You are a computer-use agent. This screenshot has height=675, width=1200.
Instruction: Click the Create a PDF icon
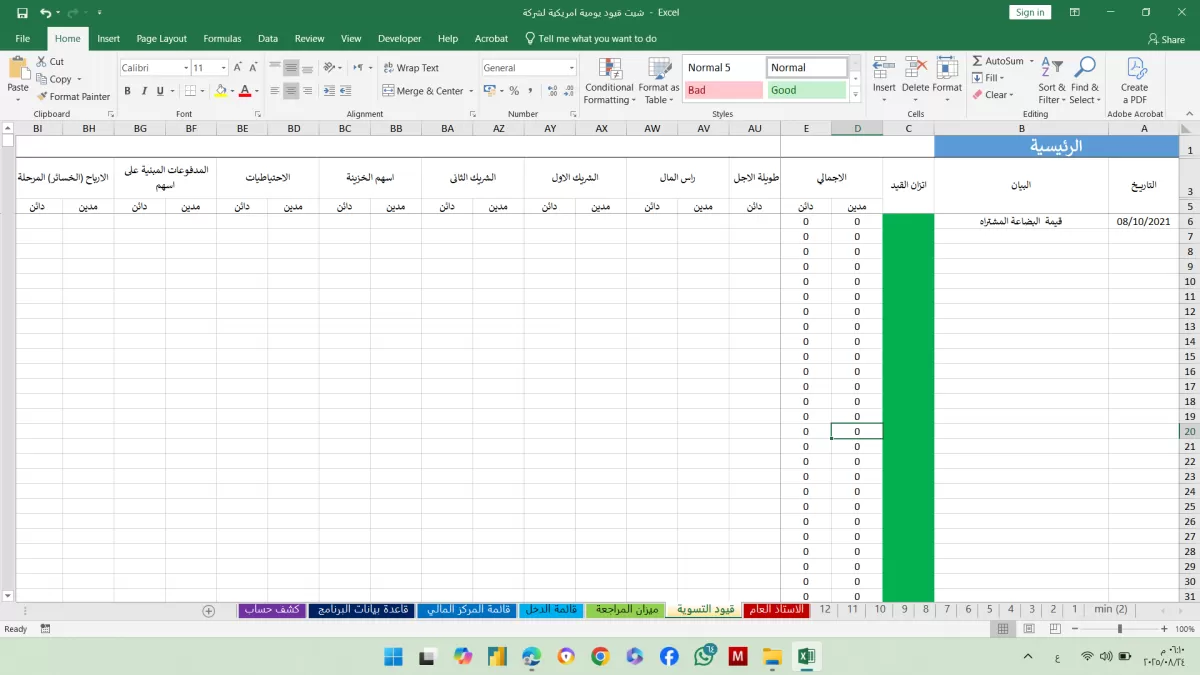[1135, 69]
